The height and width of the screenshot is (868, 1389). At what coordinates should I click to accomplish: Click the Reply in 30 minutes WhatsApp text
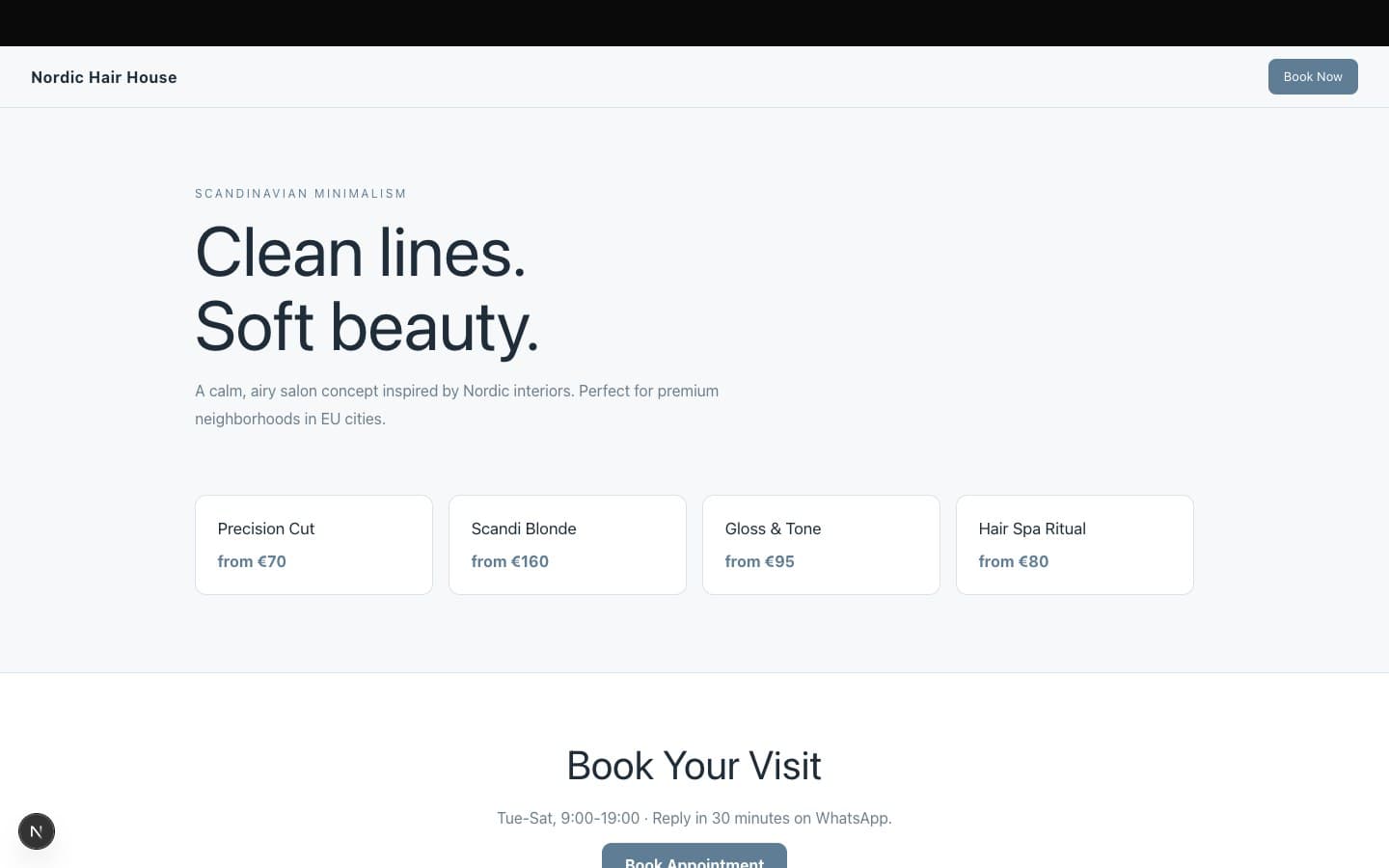tap(772, 818)
